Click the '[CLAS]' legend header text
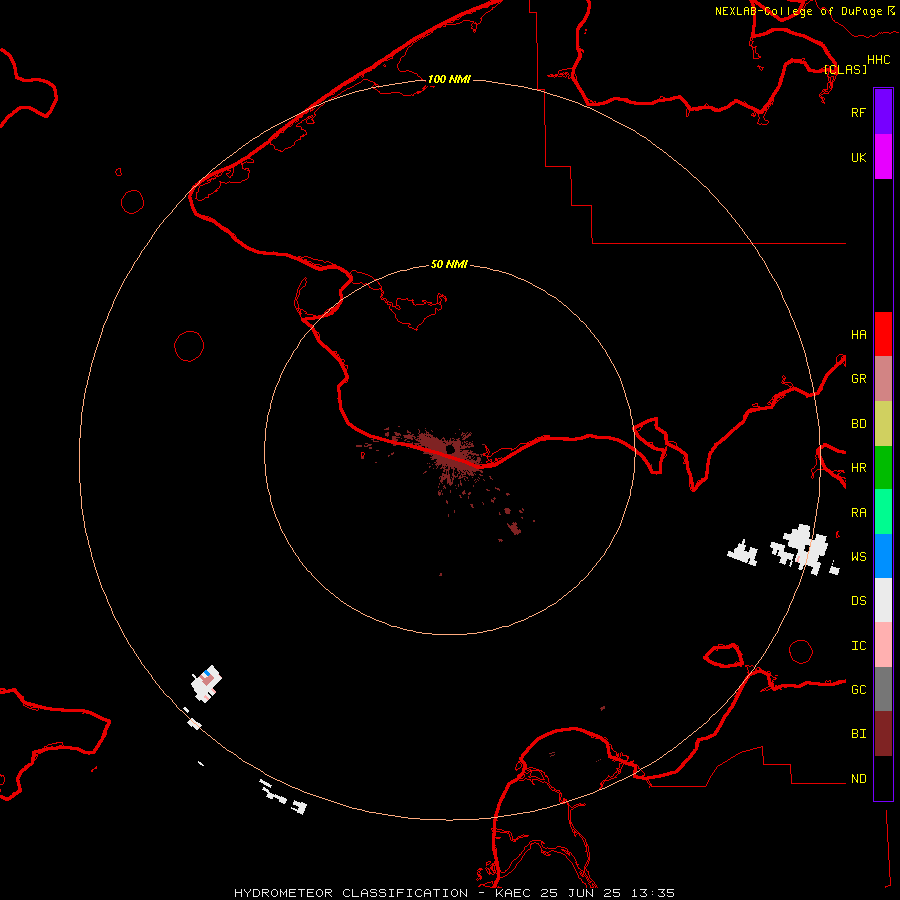Image resolution: width=900 pixels, height=900 pixels. coord(845,69)
